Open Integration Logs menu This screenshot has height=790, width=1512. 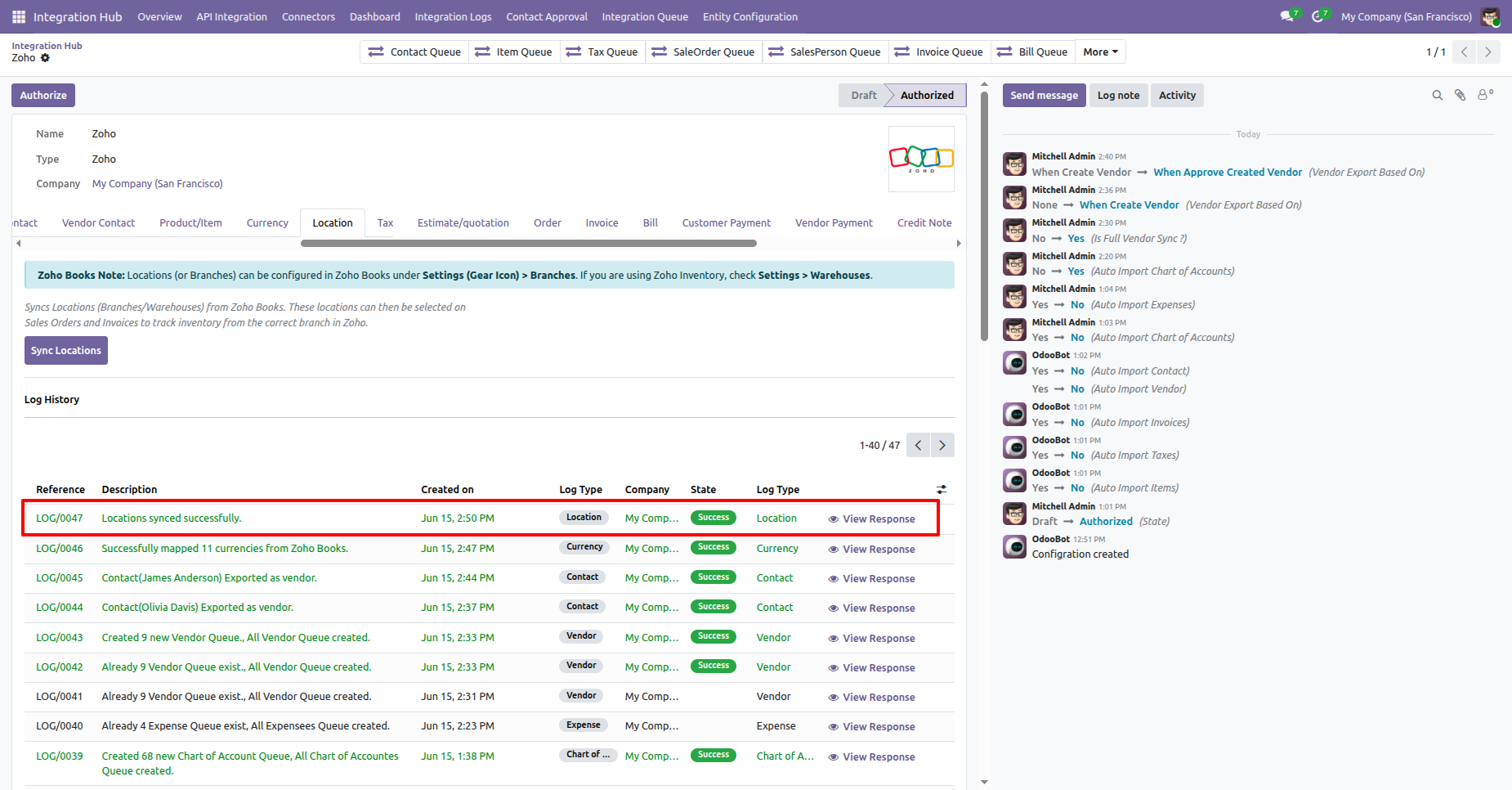[x=453, y=16]
